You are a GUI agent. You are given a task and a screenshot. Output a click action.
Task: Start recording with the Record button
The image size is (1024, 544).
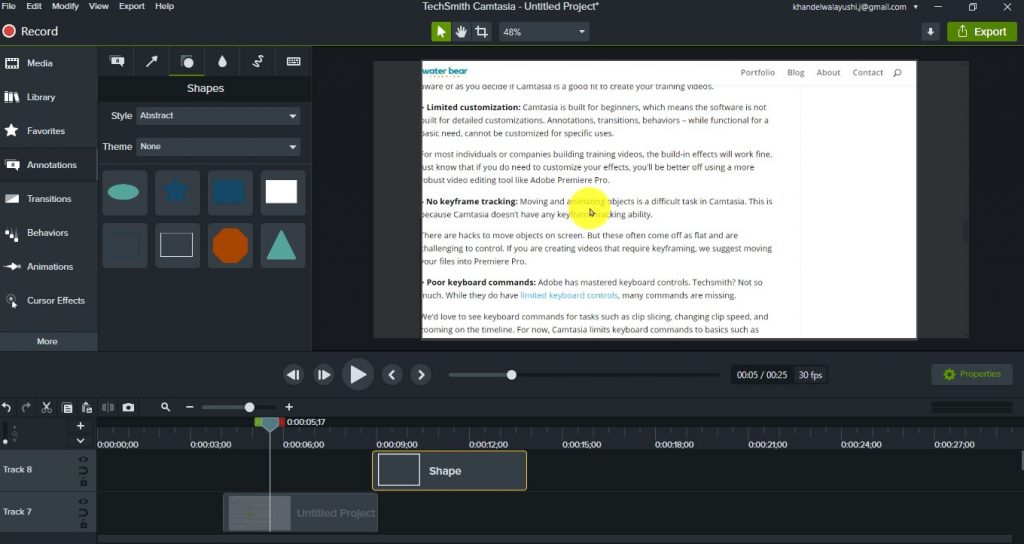click(x=30, y=31)
